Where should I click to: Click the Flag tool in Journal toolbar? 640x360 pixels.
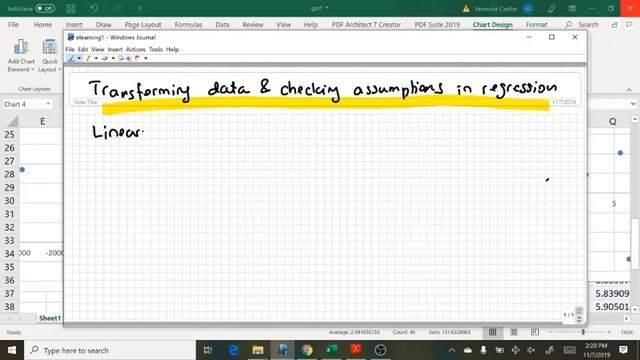[x=138, y=58]
